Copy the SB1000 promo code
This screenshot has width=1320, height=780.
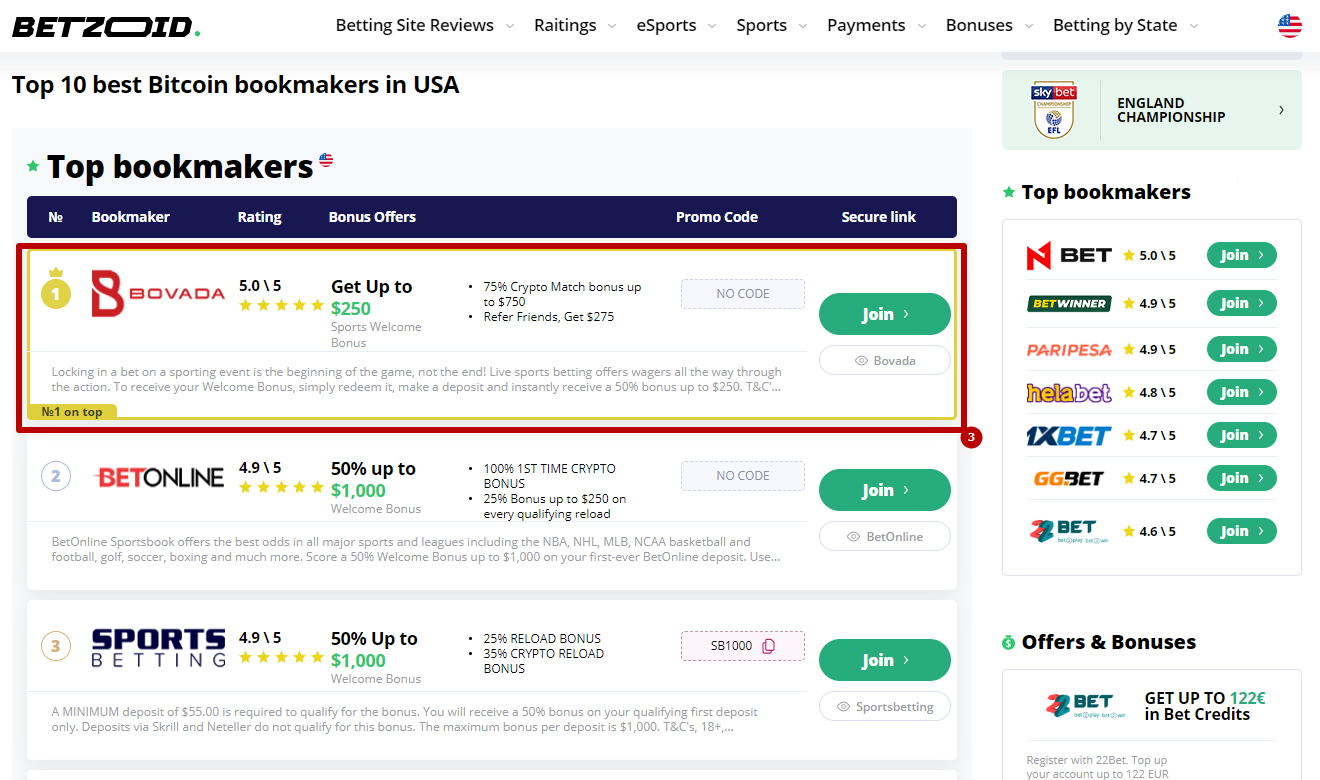(x=768, y=646)
